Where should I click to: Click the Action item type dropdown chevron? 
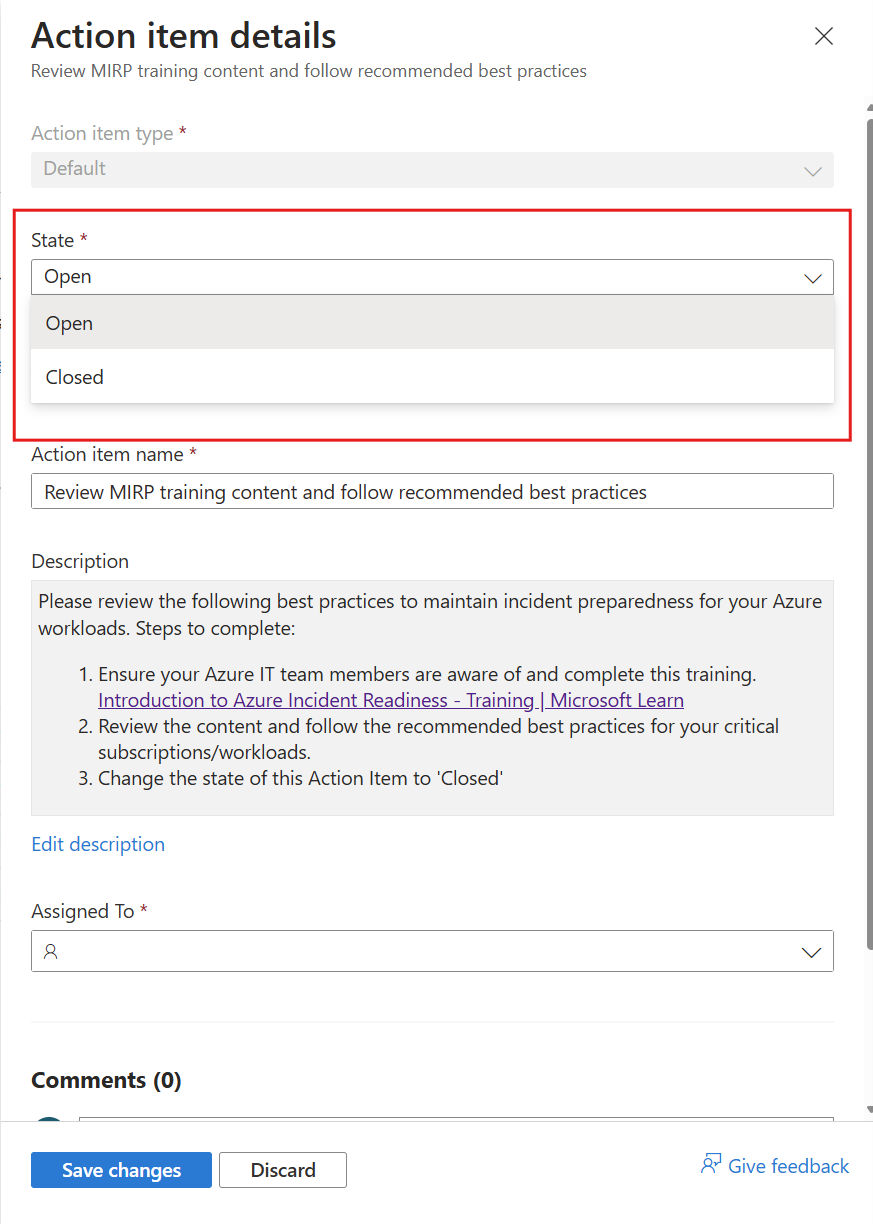812,171
